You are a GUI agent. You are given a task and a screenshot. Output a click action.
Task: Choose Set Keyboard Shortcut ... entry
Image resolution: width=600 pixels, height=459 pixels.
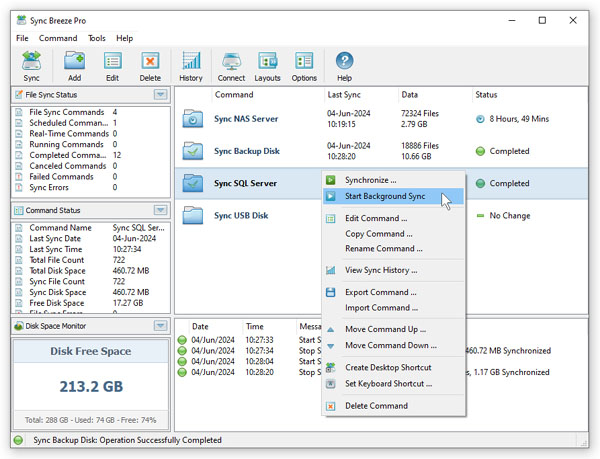(393, 383)
